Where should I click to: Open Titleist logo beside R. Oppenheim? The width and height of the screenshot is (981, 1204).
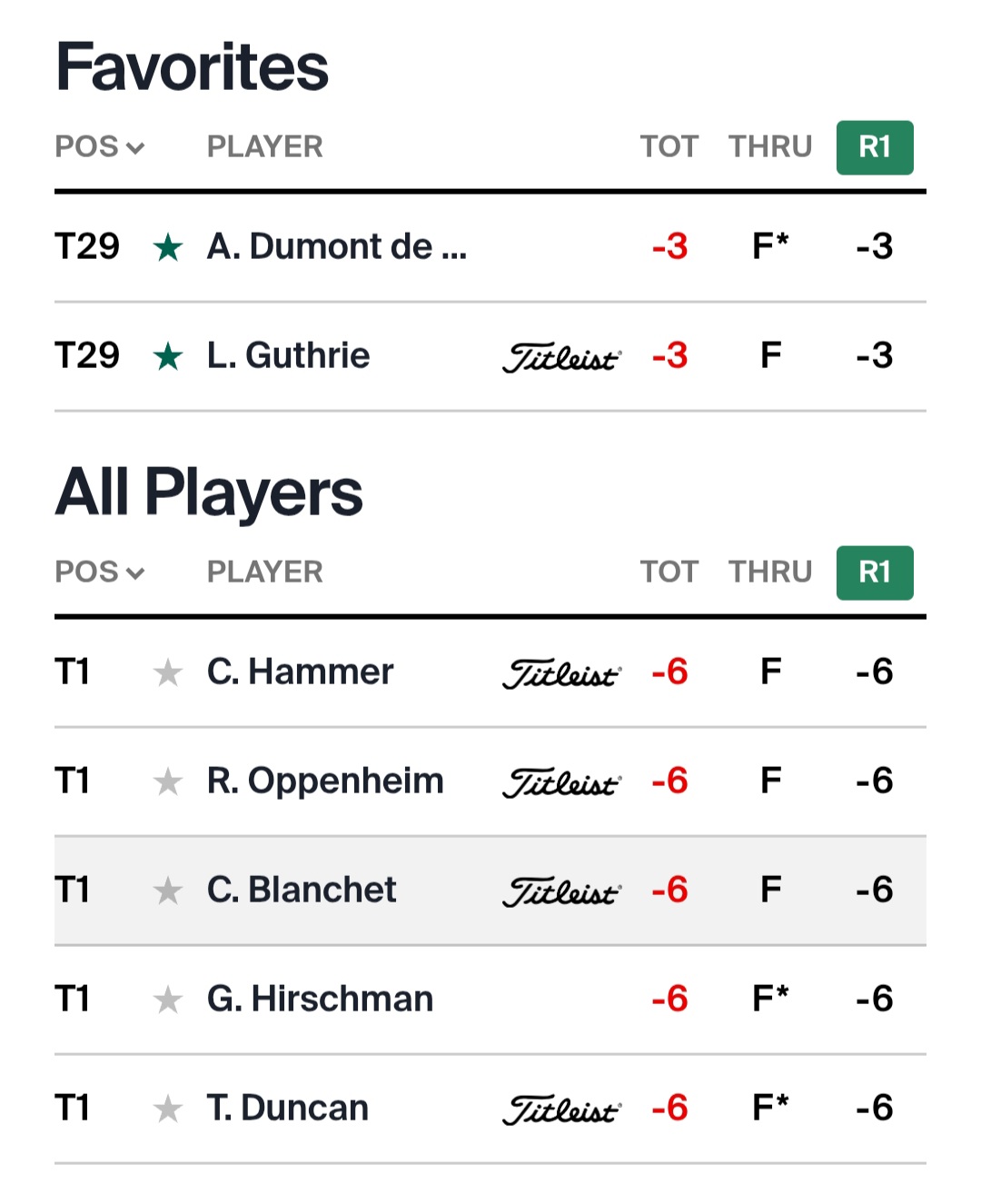(x=561, y=782)
